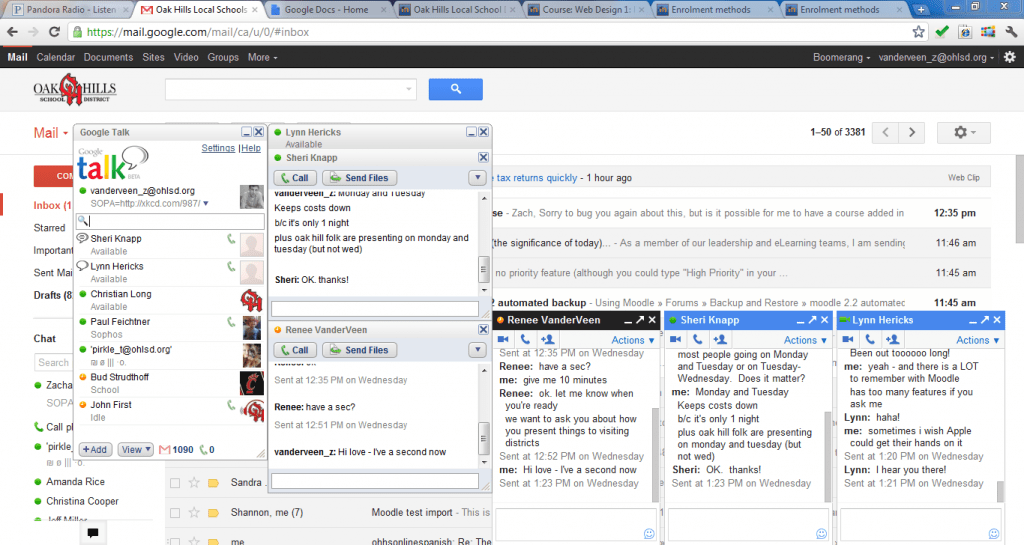Screen dimensions: 1024x545
Task: Open the Drafts folder
Action: pyautogui.click(x=53, y=295)
